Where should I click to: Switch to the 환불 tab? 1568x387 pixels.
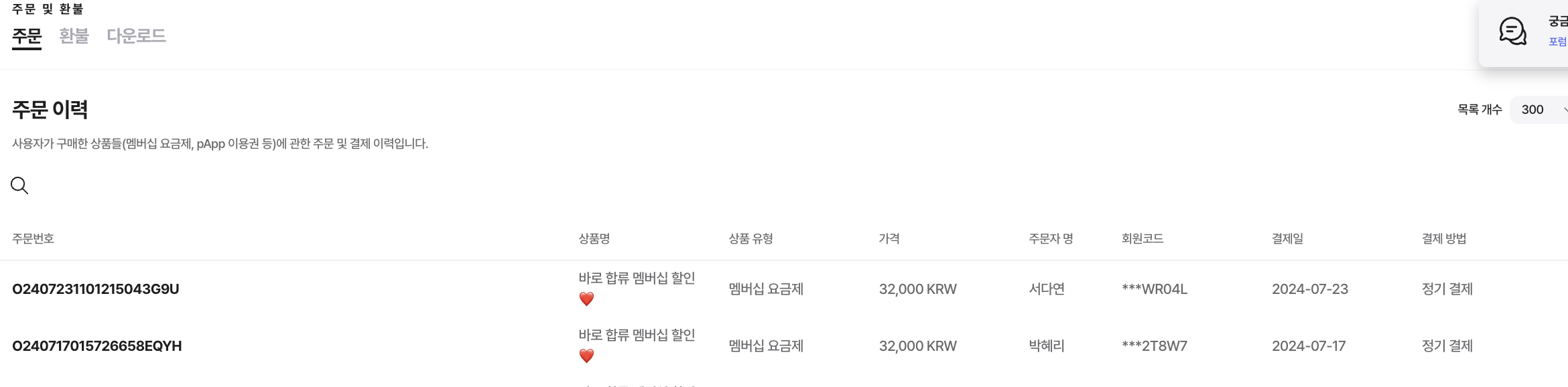(x=74, y=35)
